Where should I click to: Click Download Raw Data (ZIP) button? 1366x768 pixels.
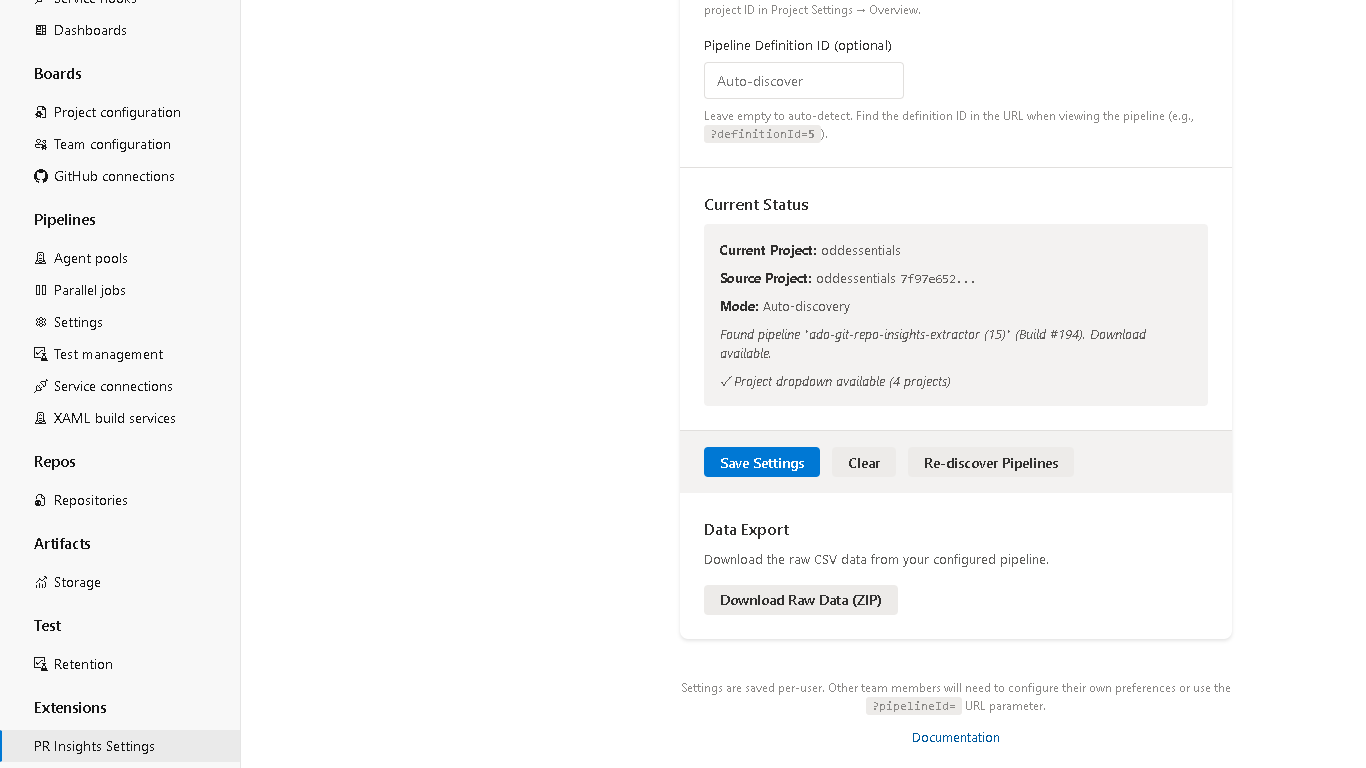801,600
